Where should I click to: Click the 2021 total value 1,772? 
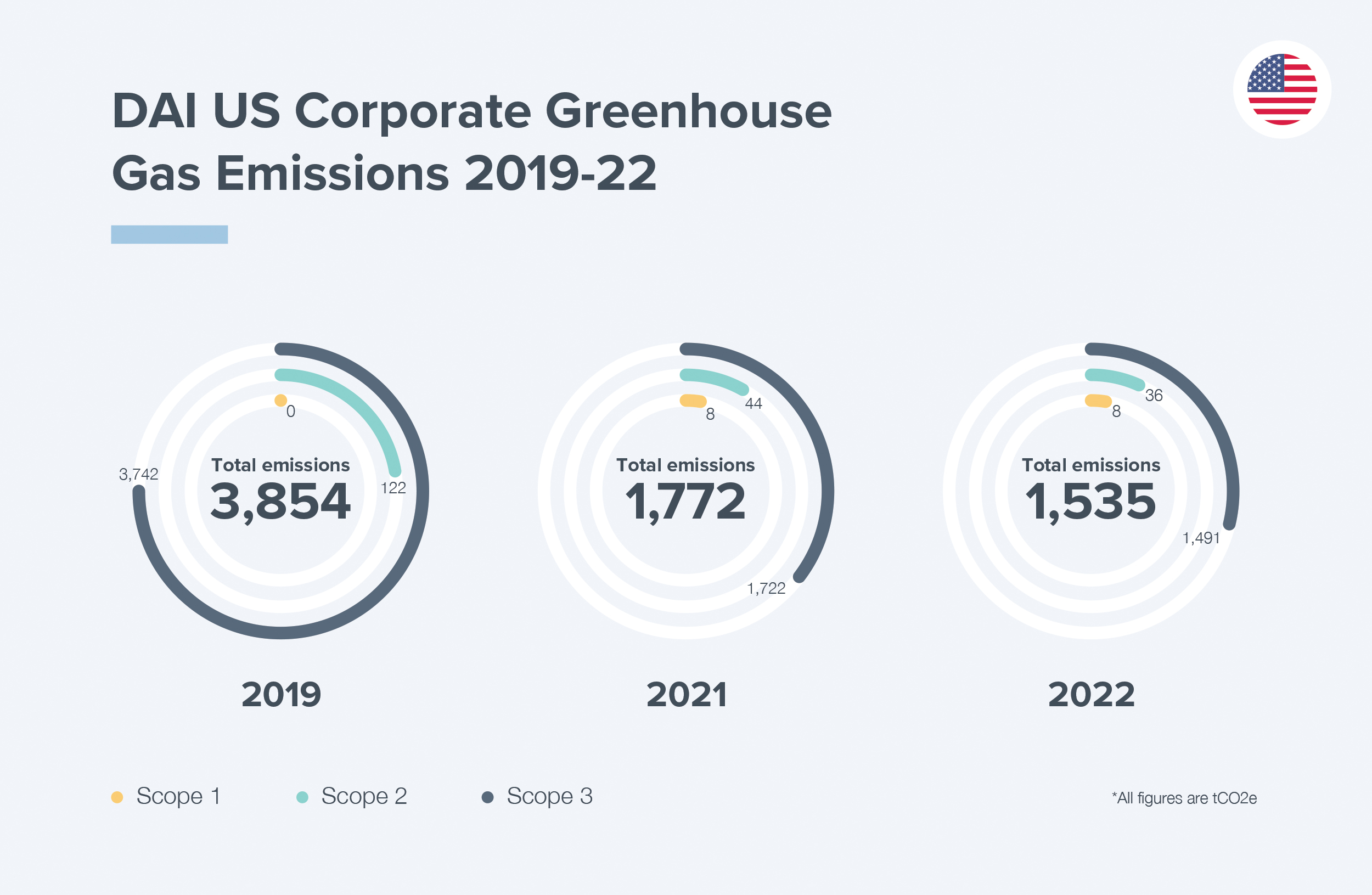click(x=685, y=502)
